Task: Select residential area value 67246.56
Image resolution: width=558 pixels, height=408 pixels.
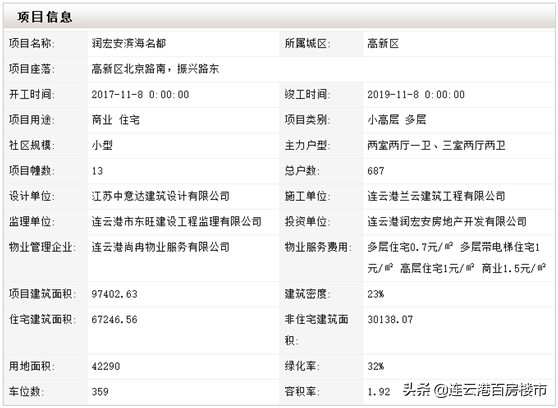Action: coord(114,319)
